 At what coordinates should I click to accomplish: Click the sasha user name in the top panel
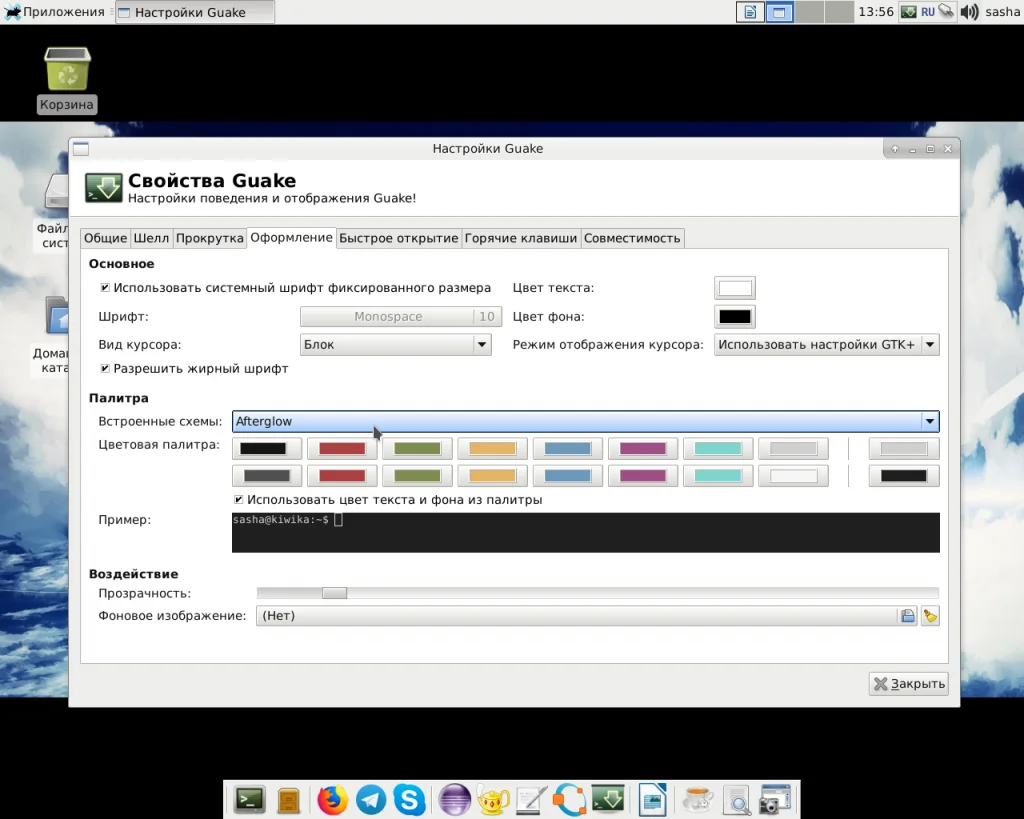[x=1002, y=12]
